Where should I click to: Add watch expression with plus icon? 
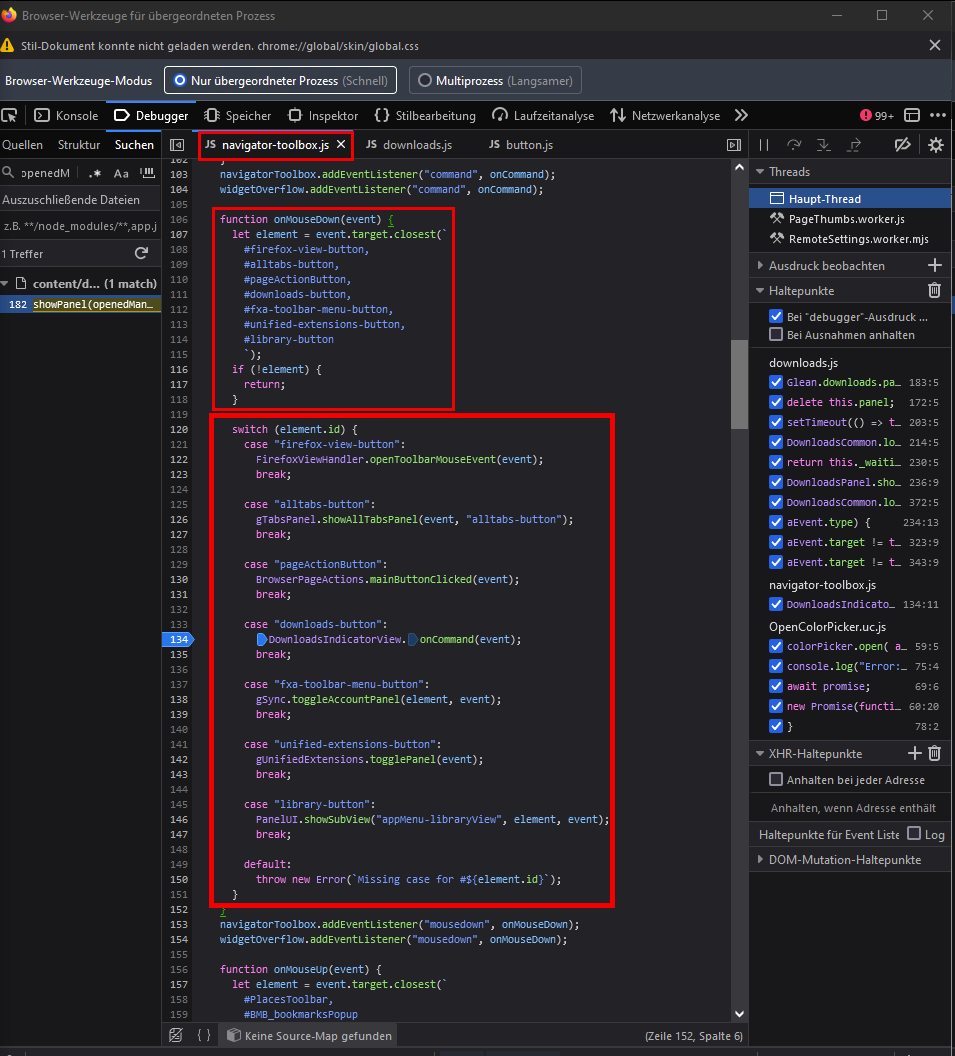935,265
